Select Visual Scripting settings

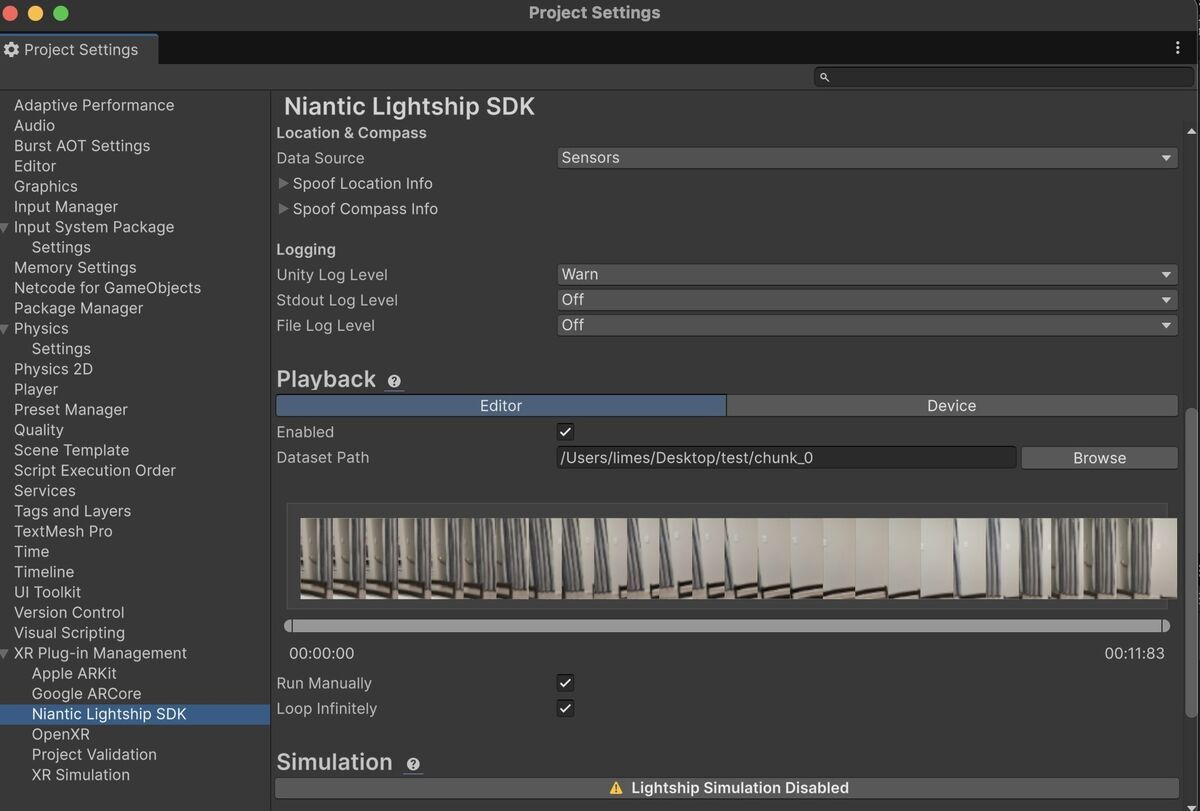click(x=69, y=633)
